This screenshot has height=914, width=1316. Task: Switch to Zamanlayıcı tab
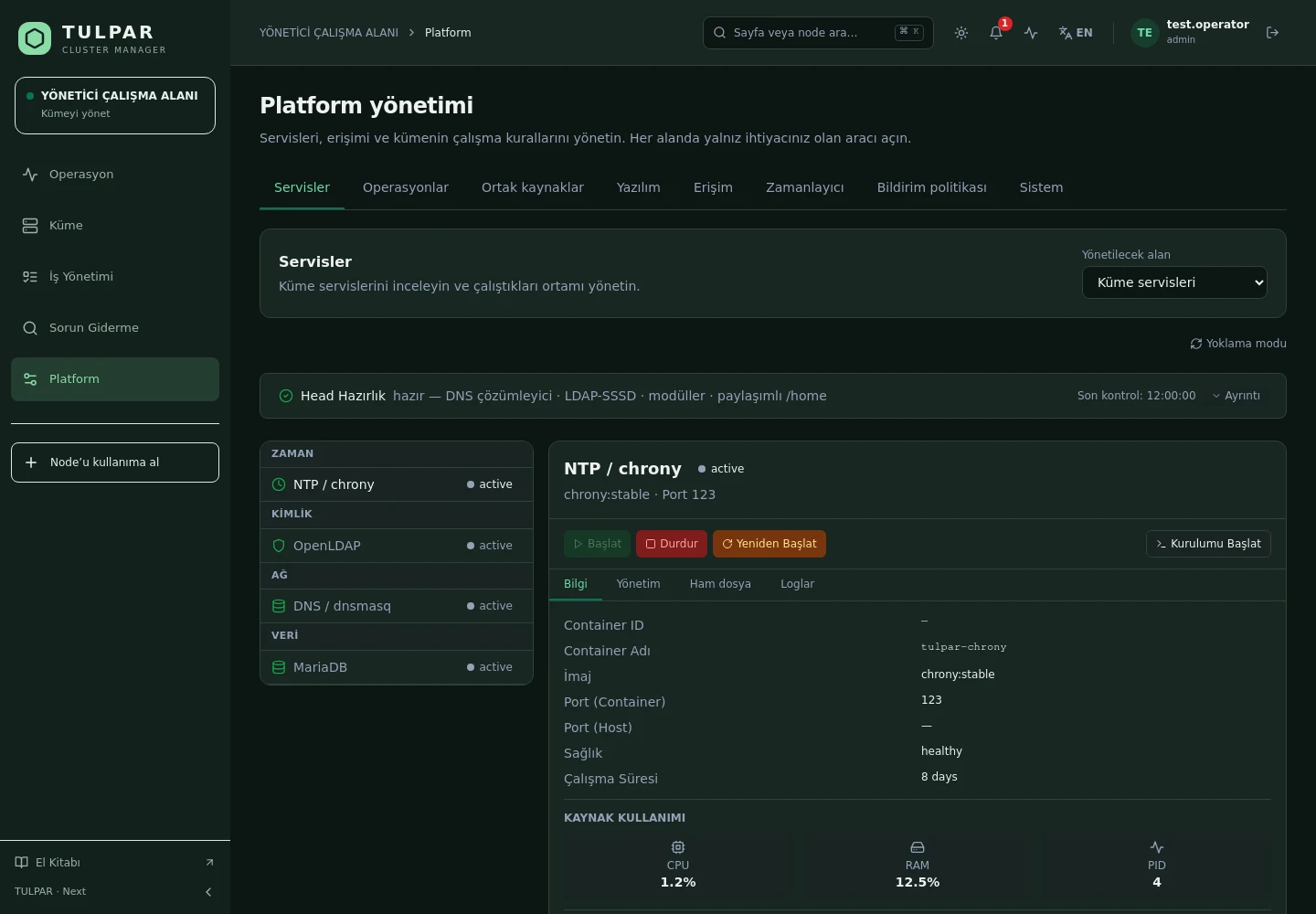coord(805,187)
